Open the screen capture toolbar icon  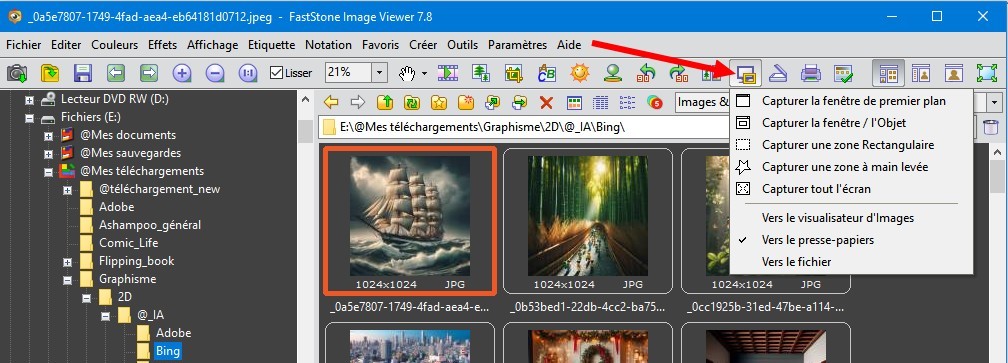coord(746,73)
